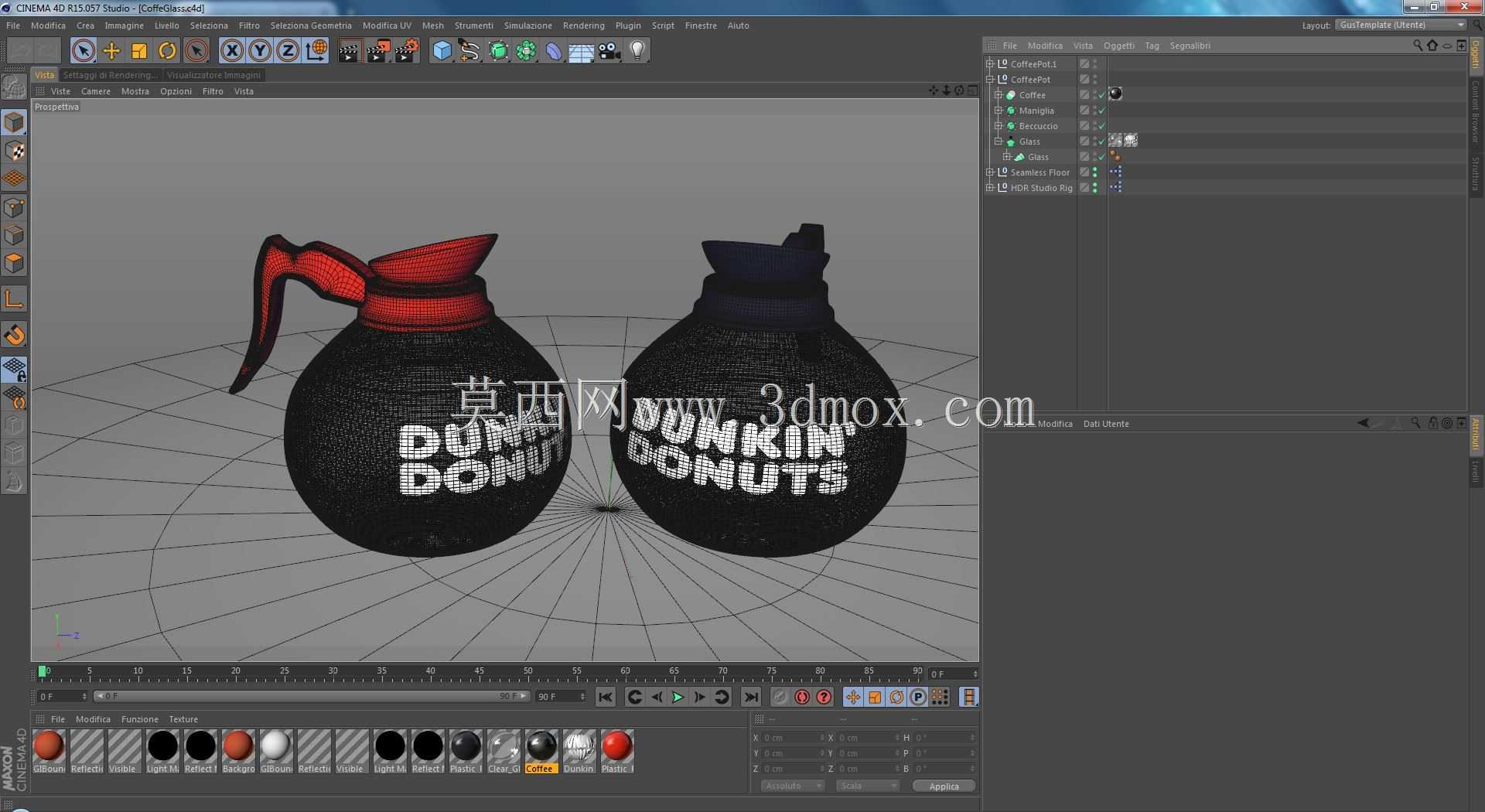Open the Layout dropdown GusTemplate
The image size is (1485, 812).
(1401, 25)
